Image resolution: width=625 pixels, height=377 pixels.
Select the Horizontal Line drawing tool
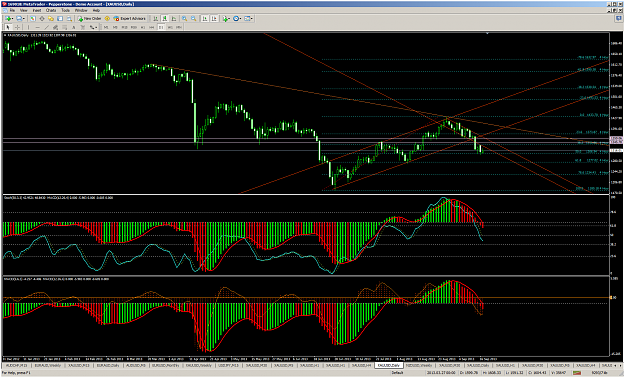point(37,27)
